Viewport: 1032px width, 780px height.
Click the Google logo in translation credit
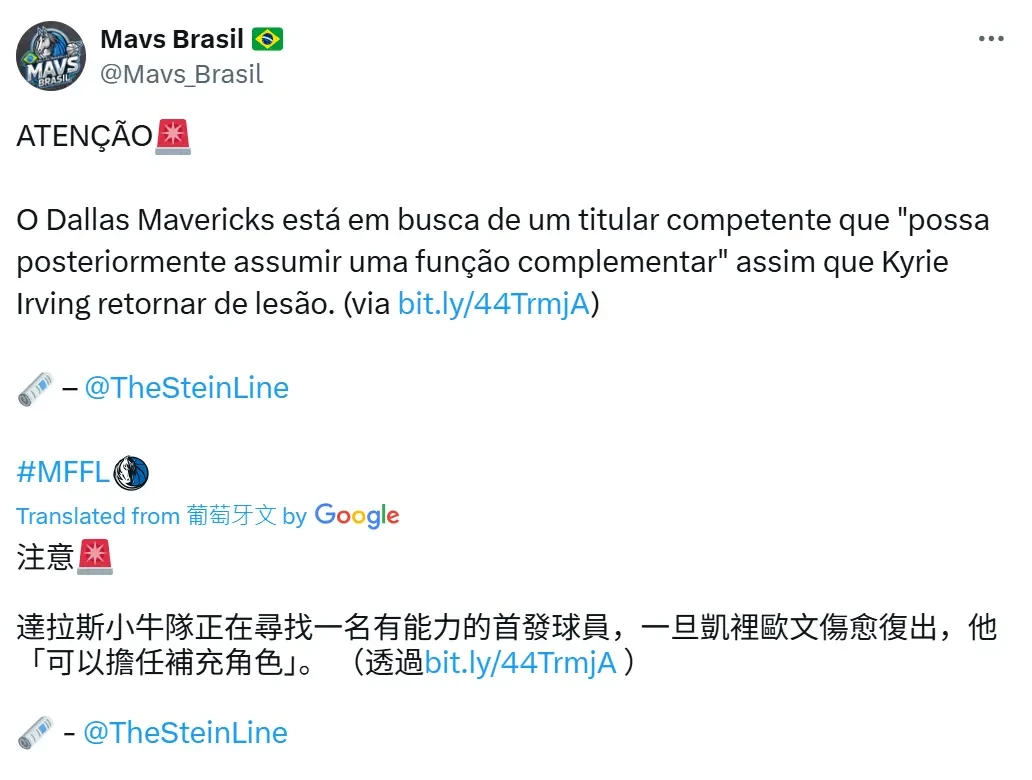click(357, 516)
